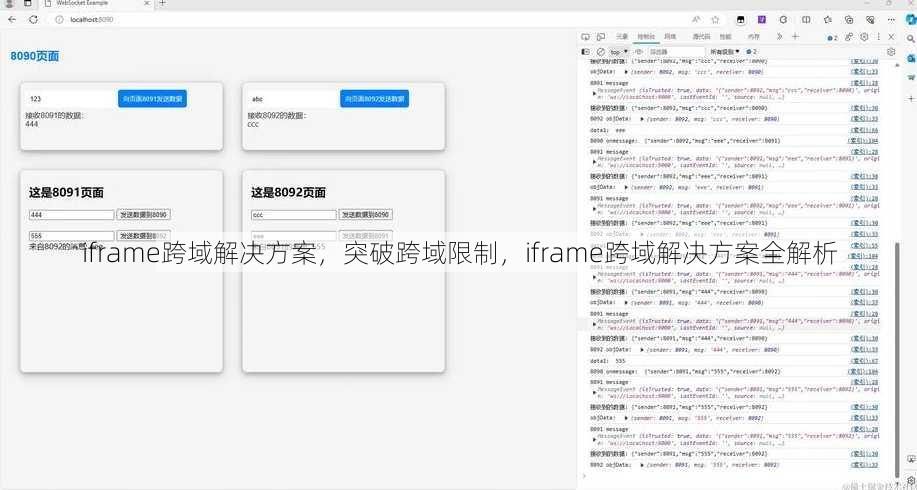This screenshot has height=490, width=917.
Task: Click the ccc input in 8092 page
Action: click(294, 215)
